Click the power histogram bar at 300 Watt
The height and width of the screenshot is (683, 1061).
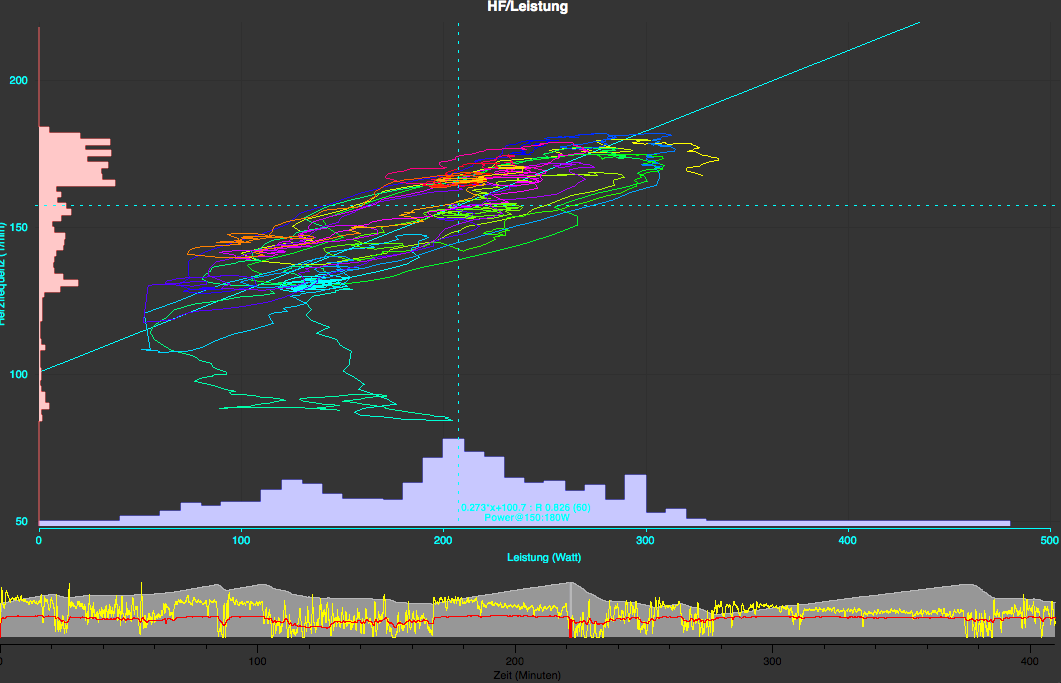pyautogui.click(x=635, y=500)
